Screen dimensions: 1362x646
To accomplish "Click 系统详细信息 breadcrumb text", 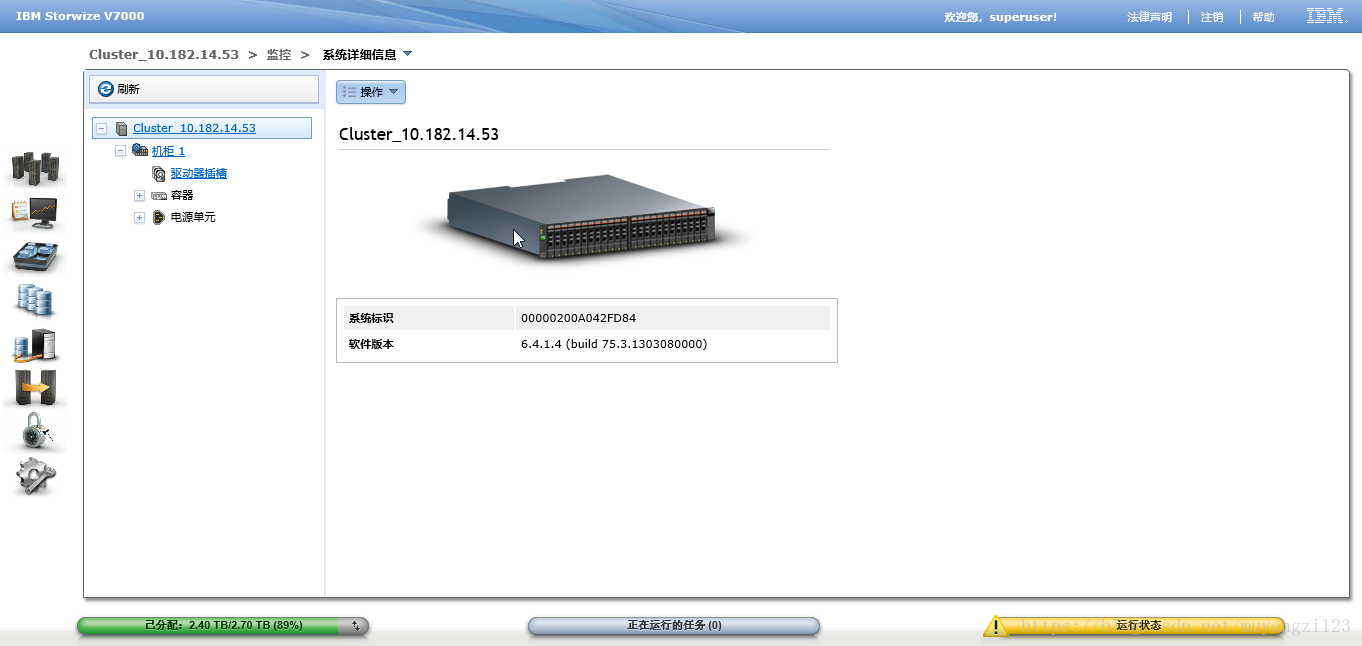I will [359, 54].
